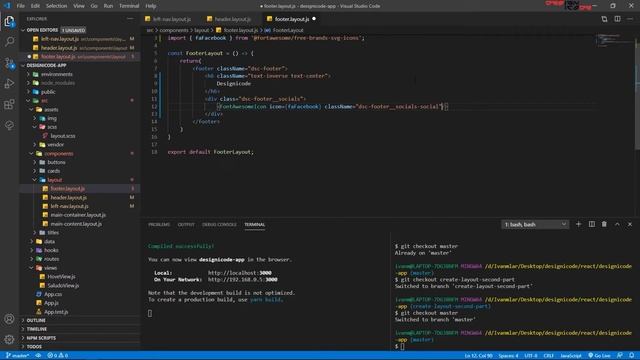Kill the terminal with trash icon
The image size is (640, 360).
[x=604, y=224]
